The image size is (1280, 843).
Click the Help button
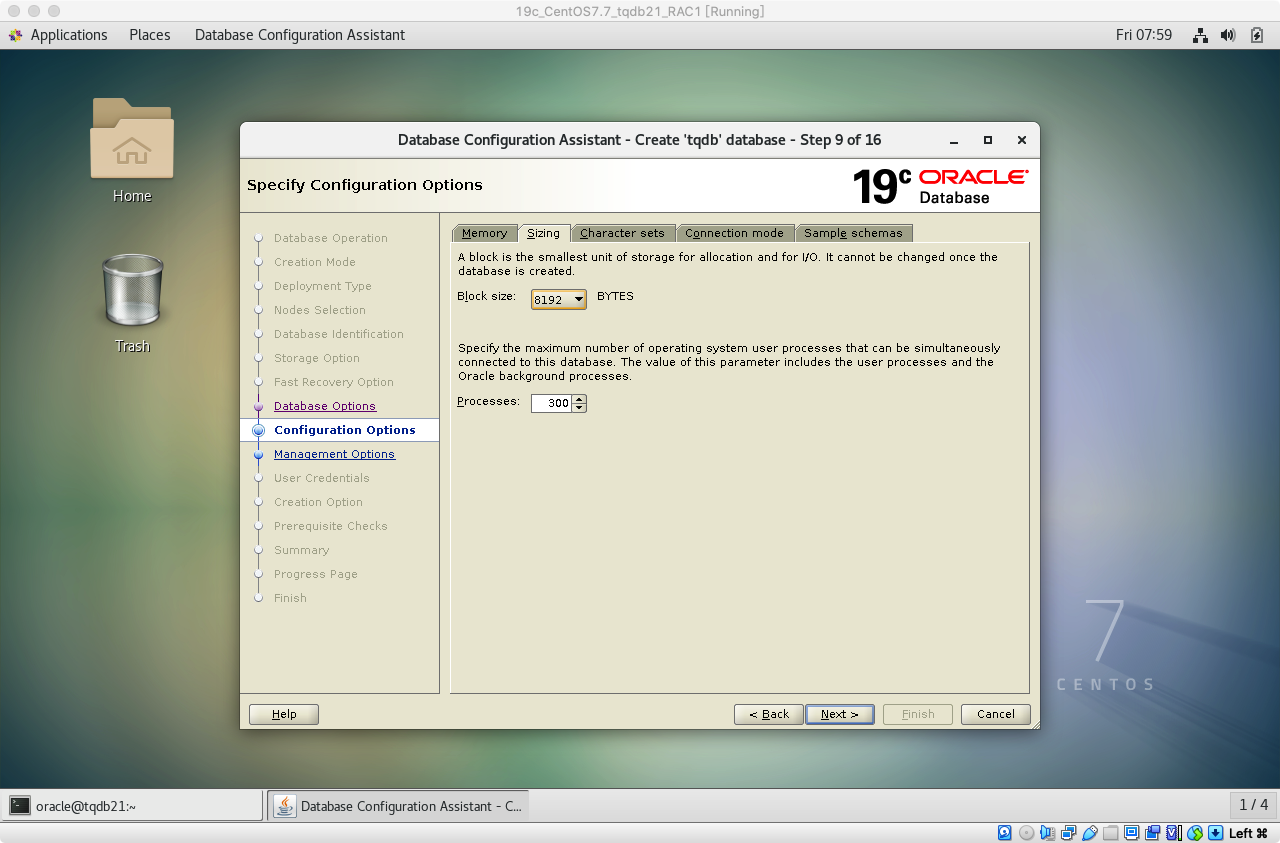(x=284, y=714)
